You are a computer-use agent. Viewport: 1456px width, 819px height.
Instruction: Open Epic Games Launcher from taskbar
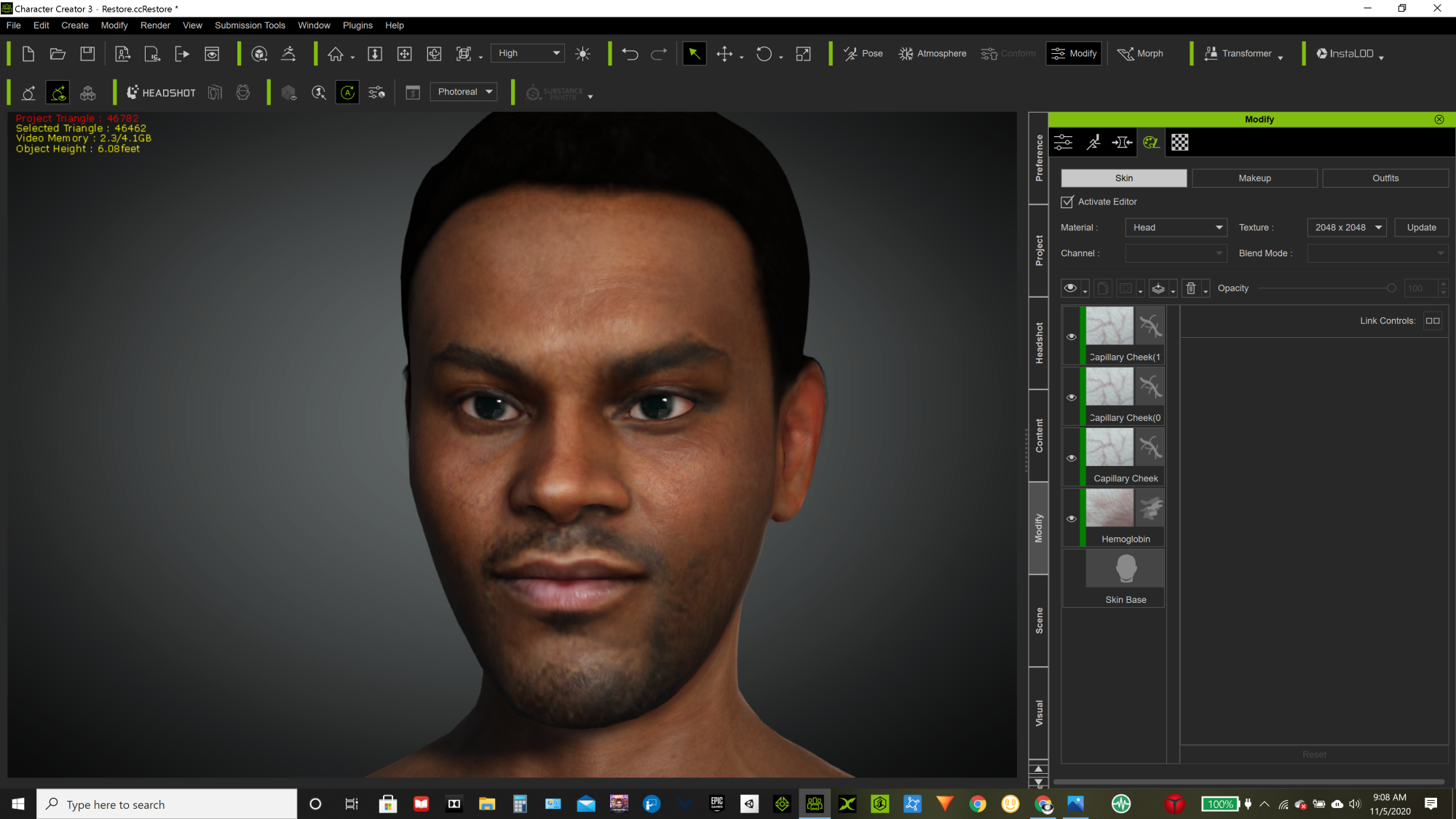717,804
